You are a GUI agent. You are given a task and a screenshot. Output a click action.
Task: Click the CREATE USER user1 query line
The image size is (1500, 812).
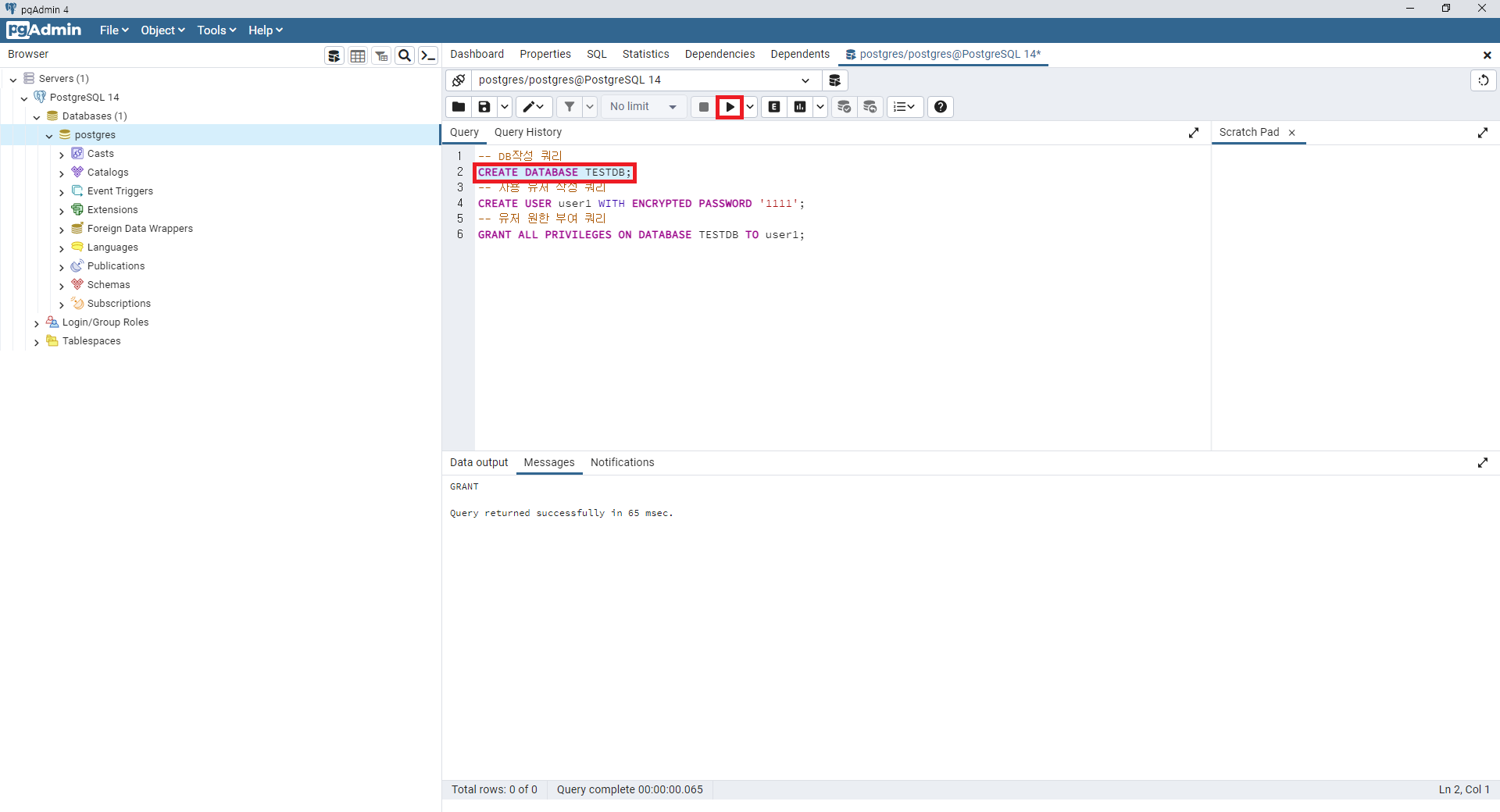click(x=641, y=203)
